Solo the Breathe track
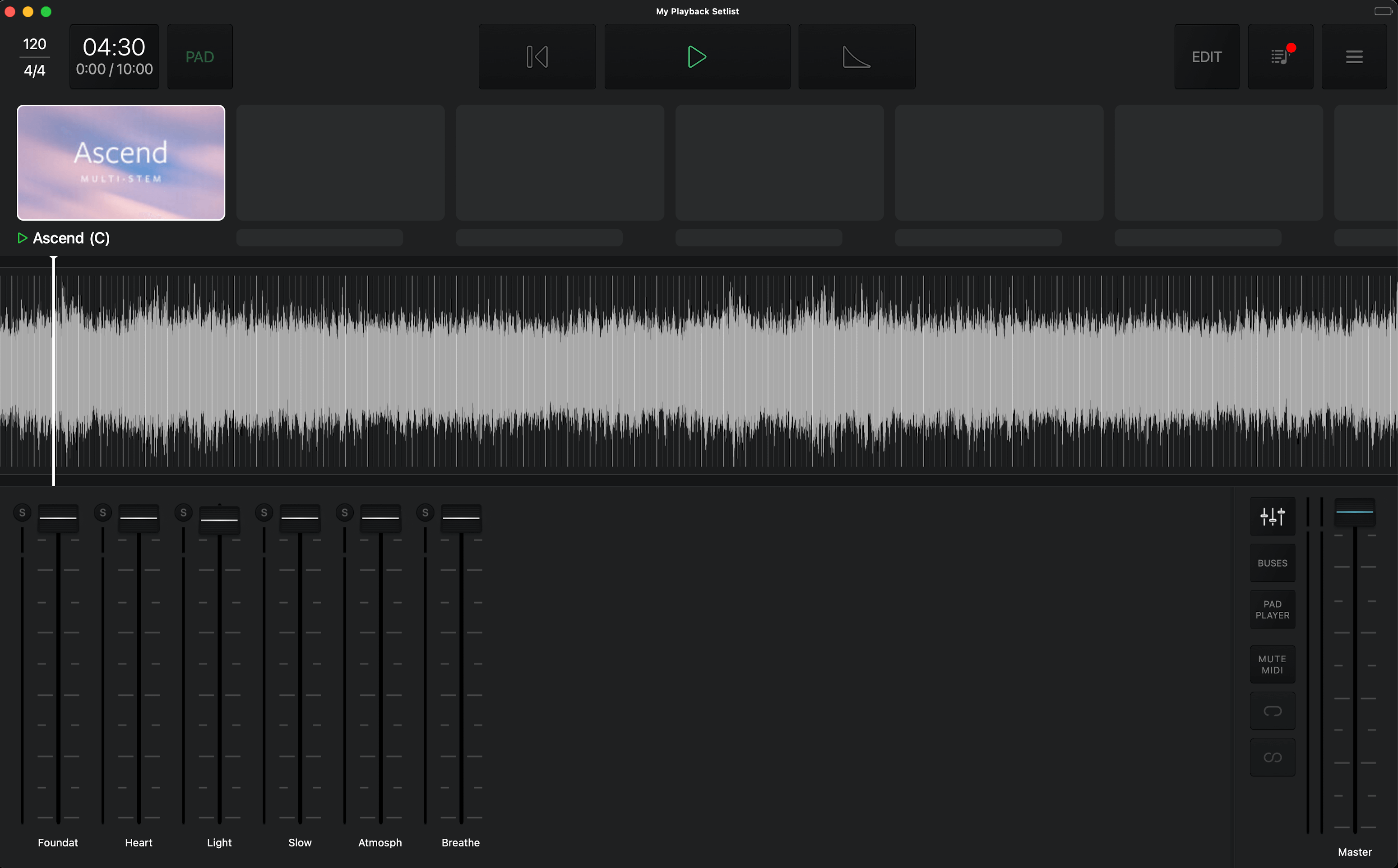The height and width of the screenshot is (868, 1398). click(425, 512)
